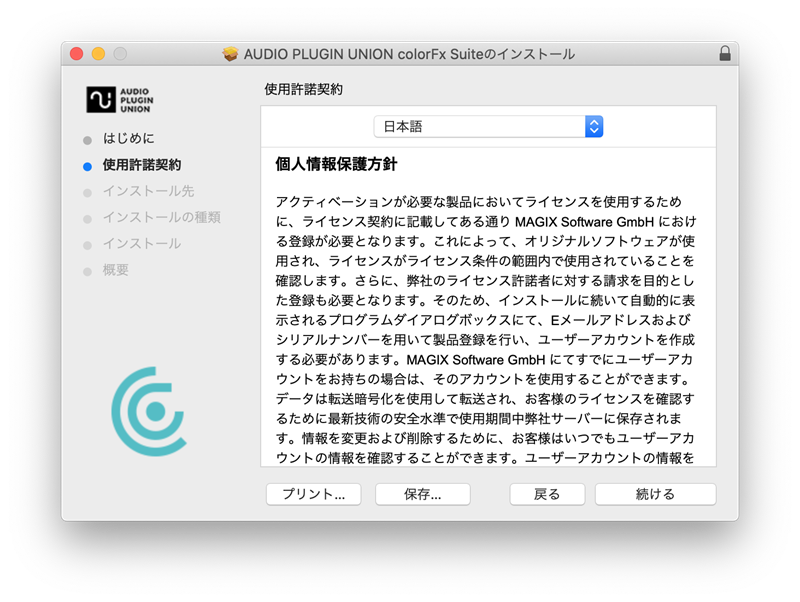
Task: Click the 使用許諾契約 title above license pane
Action: point(304,89)
